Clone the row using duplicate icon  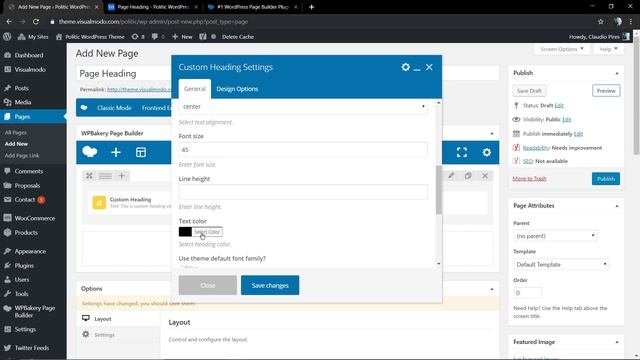tap(468, 176)
